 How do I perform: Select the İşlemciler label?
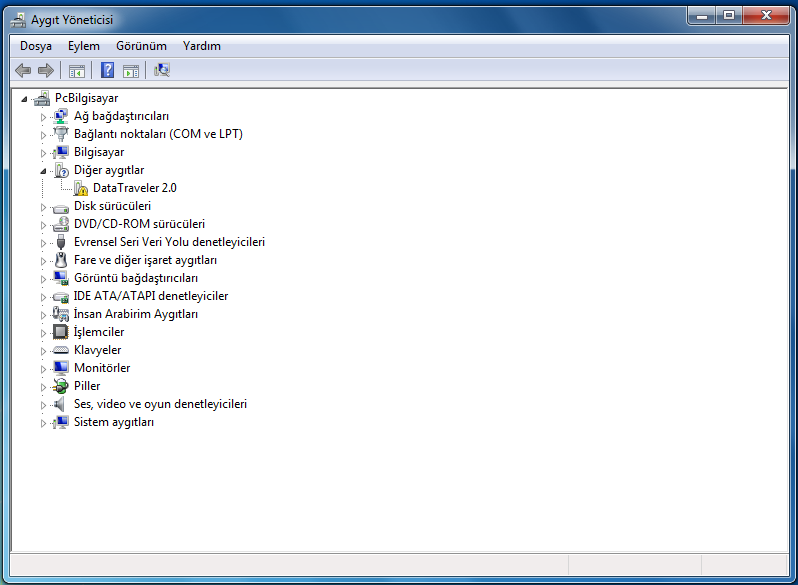[x=99, y=332]
